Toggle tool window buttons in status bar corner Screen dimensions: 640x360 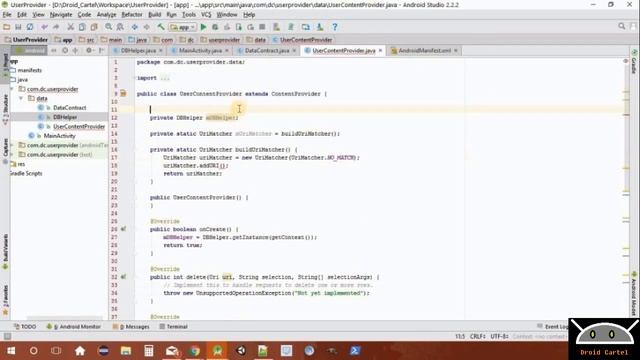pos(7,336)
